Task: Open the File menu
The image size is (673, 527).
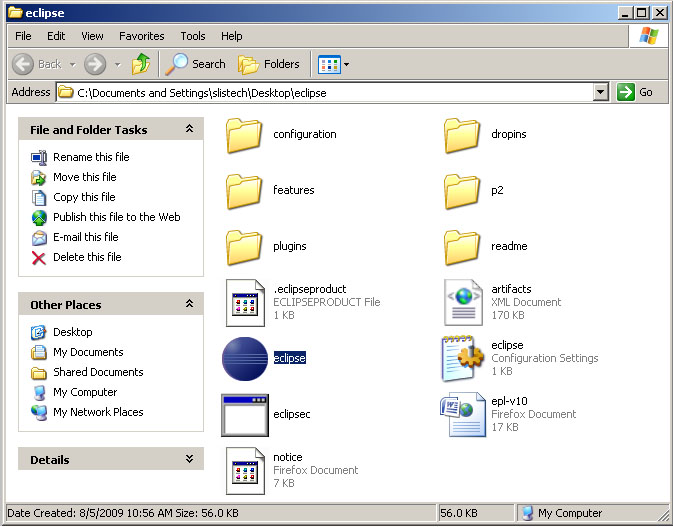Action: (23, 36)
